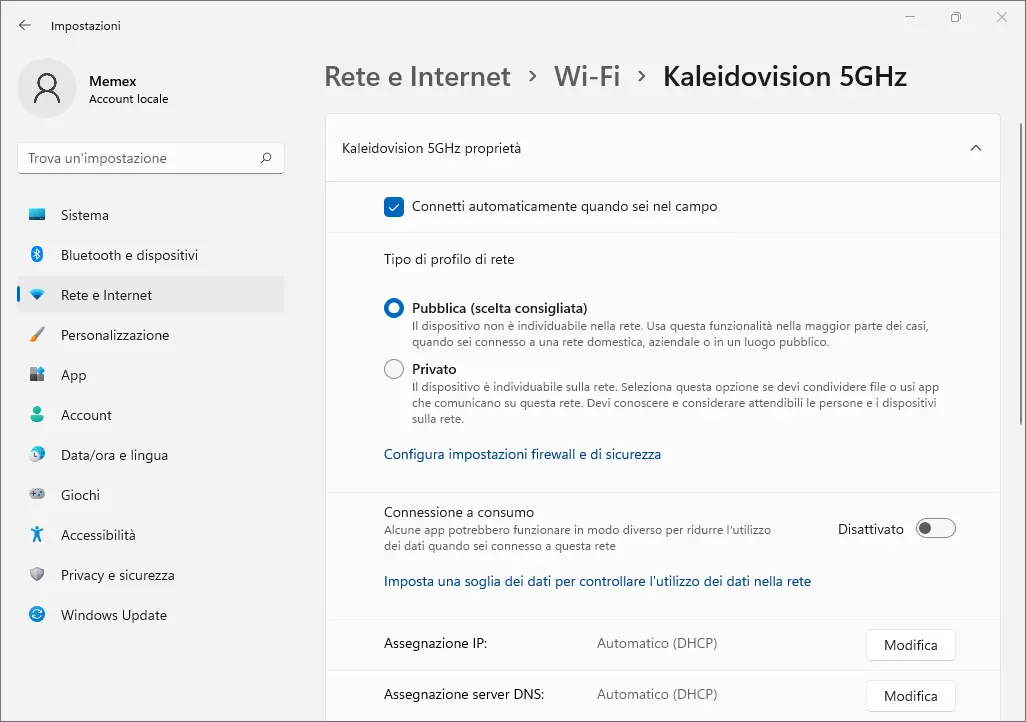
Task: Click the Bluetooth icon in sidebar
Action: coord(37,255)
